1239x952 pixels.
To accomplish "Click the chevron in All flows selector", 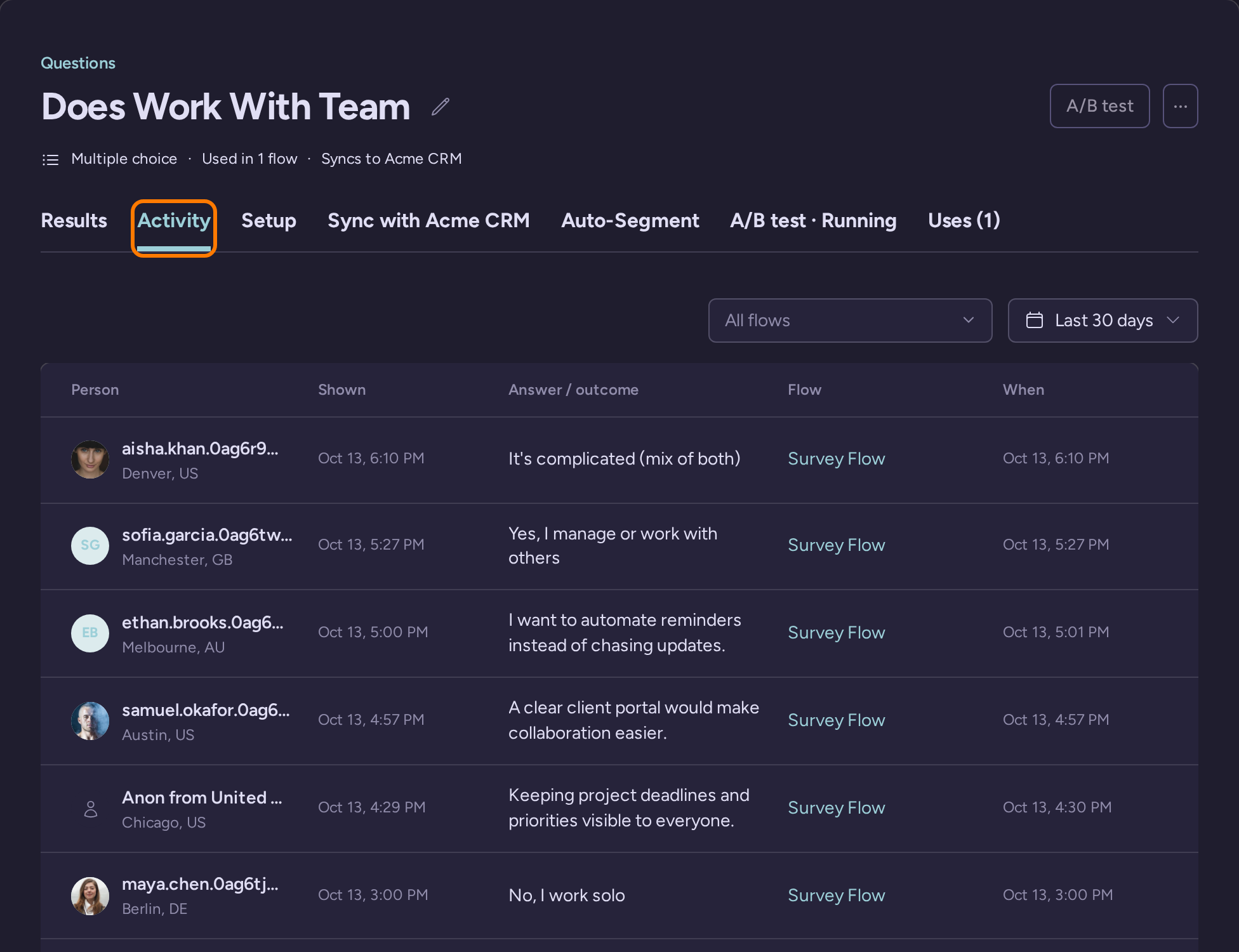I will pyautogui.click(x=969, y=321).
